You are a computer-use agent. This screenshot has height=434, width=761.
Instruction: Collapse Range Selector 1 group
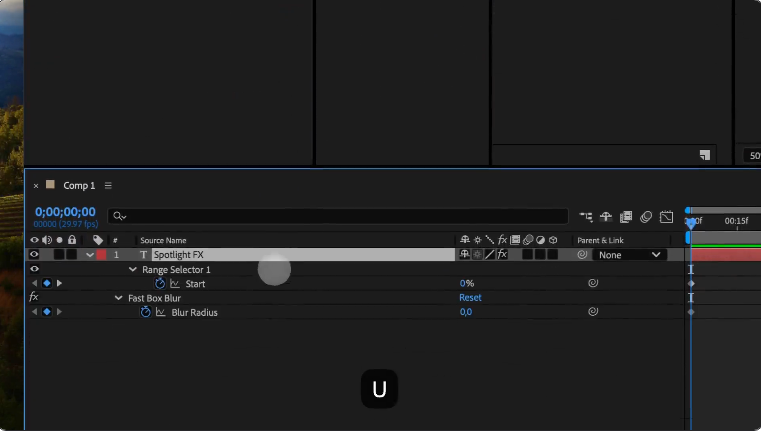132,270
